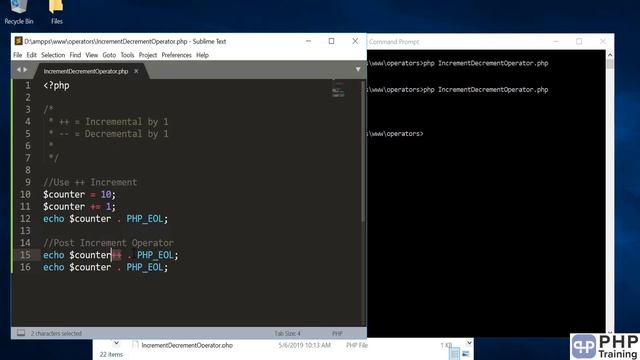Switch explorer to details view icon
Image resolution: width=640 pixels, height=360 pixels.
coord(454,354)
